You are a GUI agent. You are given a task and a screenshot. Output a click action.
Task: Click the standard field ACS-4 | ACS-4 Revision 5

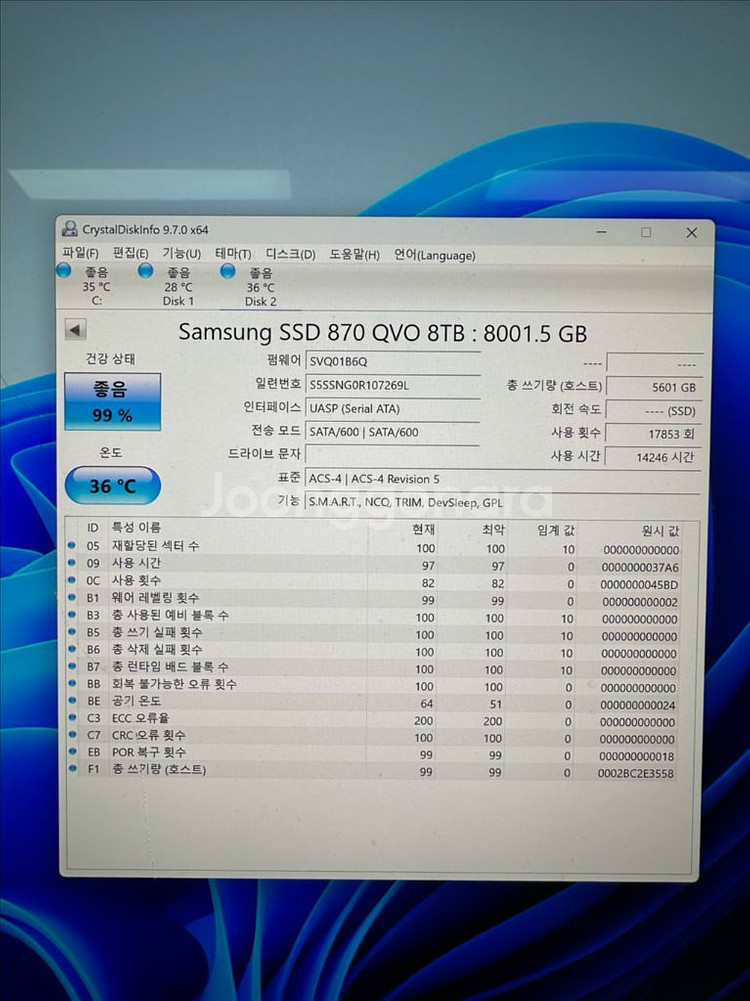click(503, 479)
